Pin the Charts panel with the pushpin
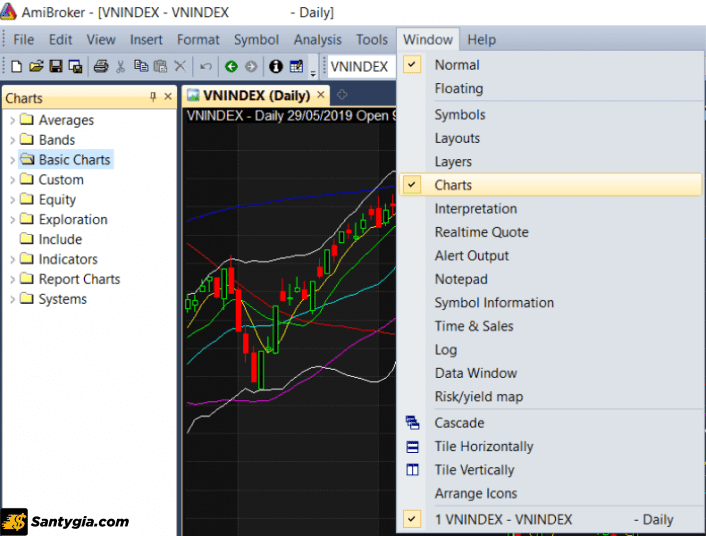Image resolution: width=706 pixels, height=536 pixels. 153,96
